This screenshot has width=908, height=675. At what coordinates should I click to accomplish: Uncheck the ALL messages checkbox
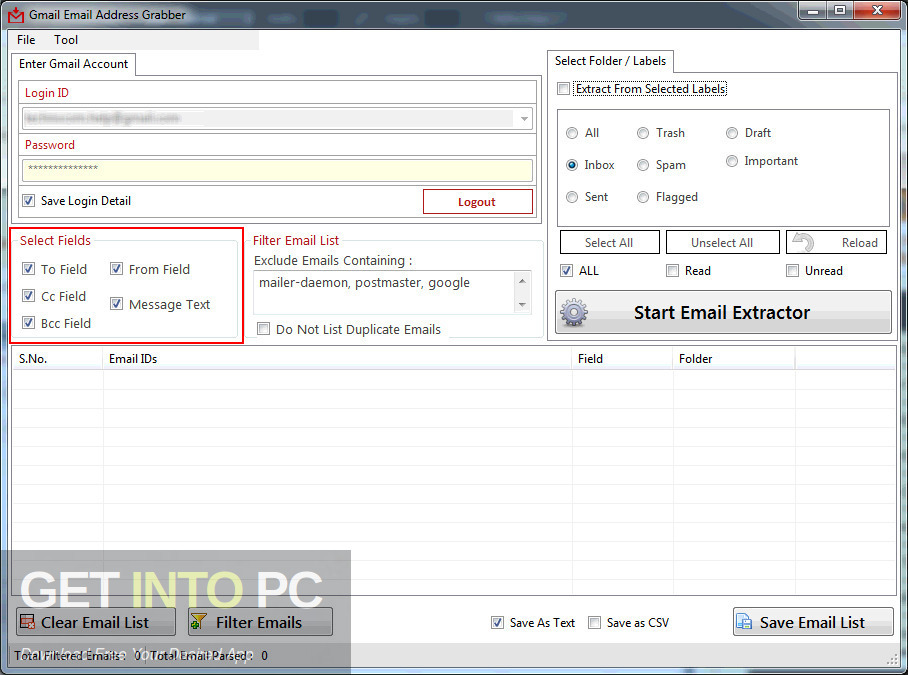click(x=566, y=270)
